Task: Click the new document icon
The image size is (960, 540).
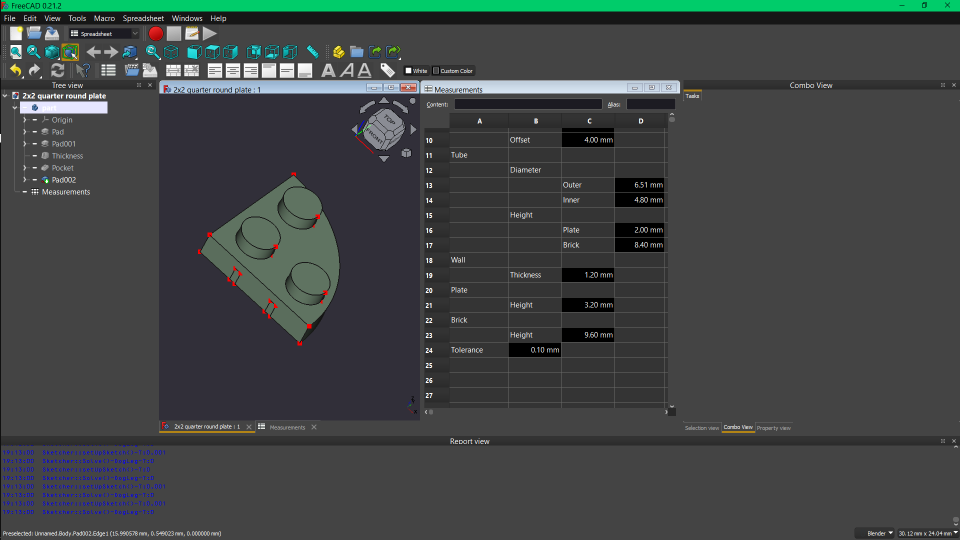Action: (x=16, y=33)
